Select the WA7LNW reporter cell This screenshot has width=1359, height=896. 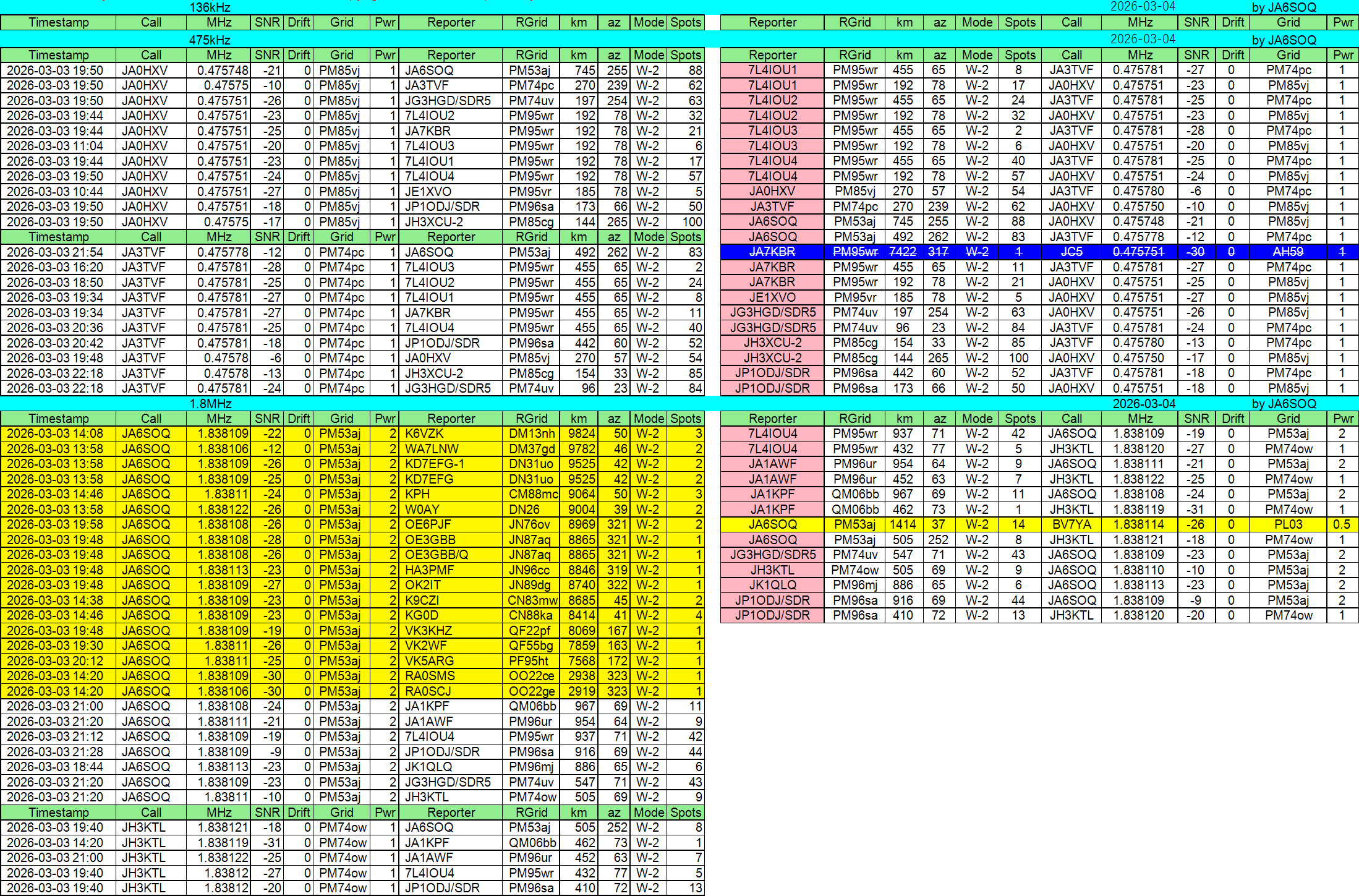pyautogui.click(x=449, y=449)
